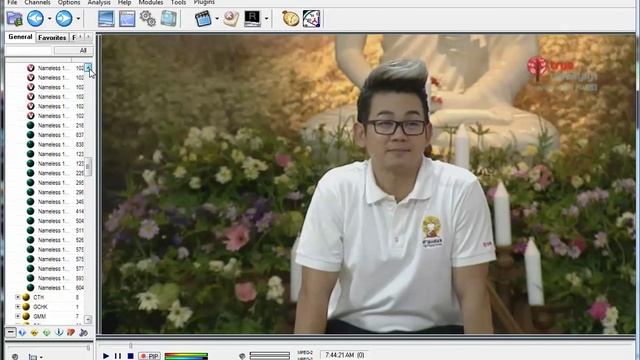Switch to the General tab

coord(20,37)
